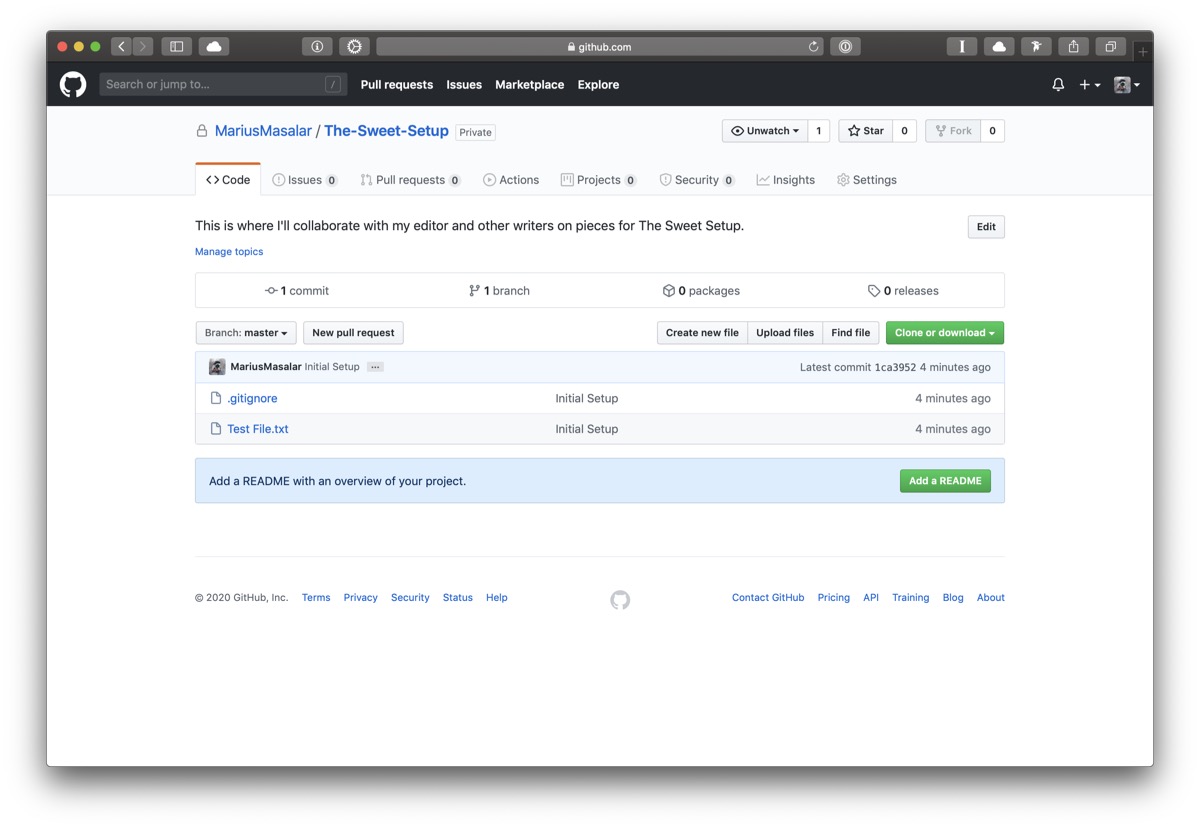Open the .gitignore file
This screenshot has height=828, width=1200.
coord(252,398)
